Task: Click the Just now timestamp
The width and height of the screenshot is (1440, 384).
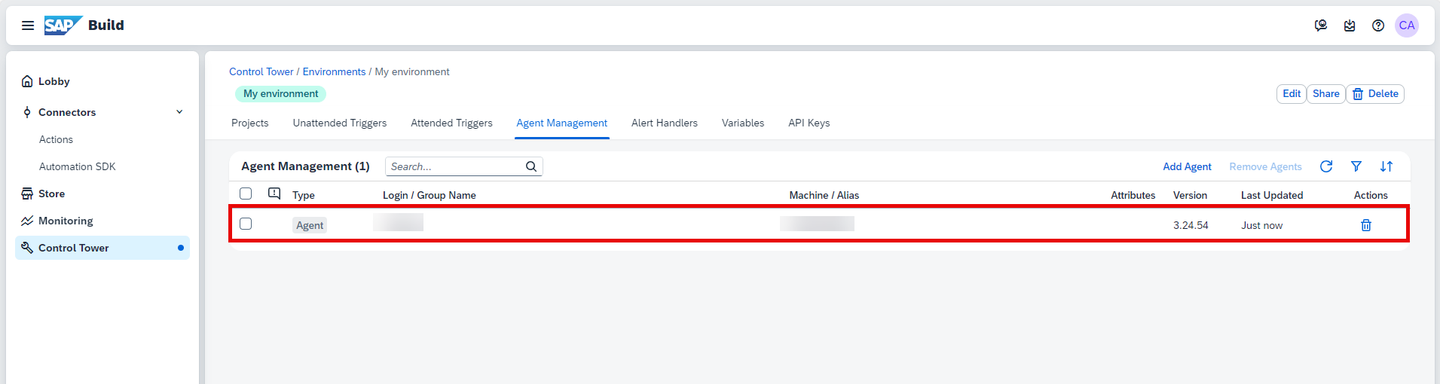Action: (1262, 225)
